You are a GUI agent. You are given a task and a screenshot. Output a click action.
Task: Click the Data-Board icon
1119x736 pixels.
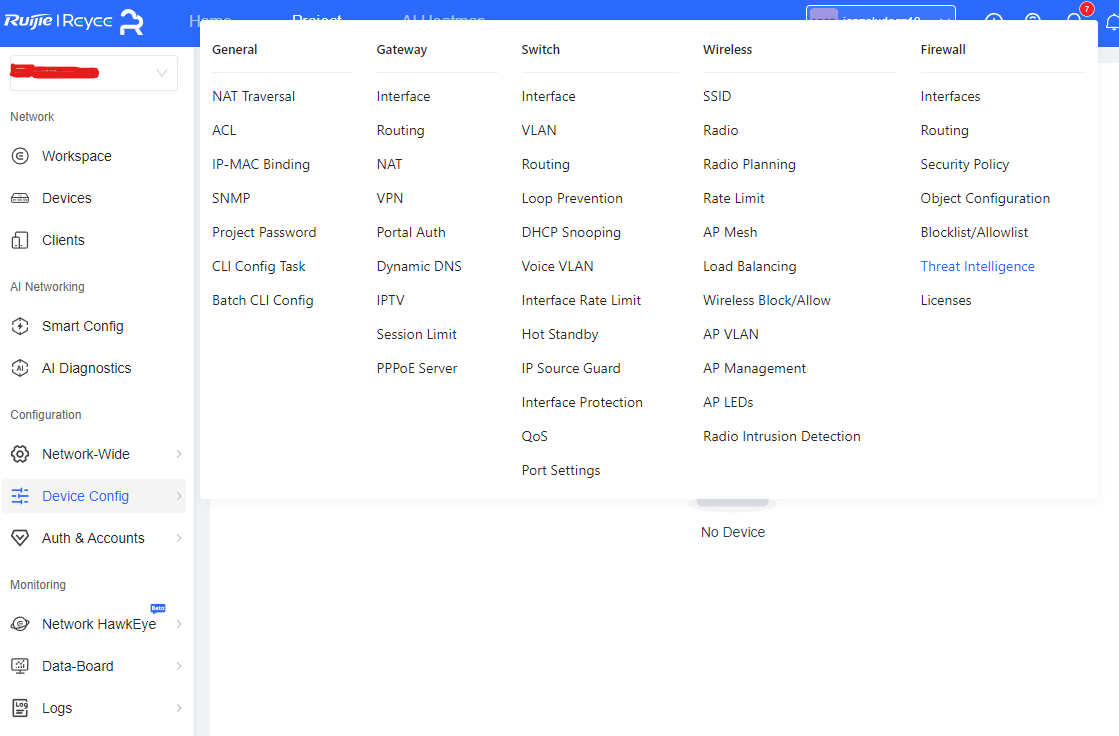click(x=20, y=665)
